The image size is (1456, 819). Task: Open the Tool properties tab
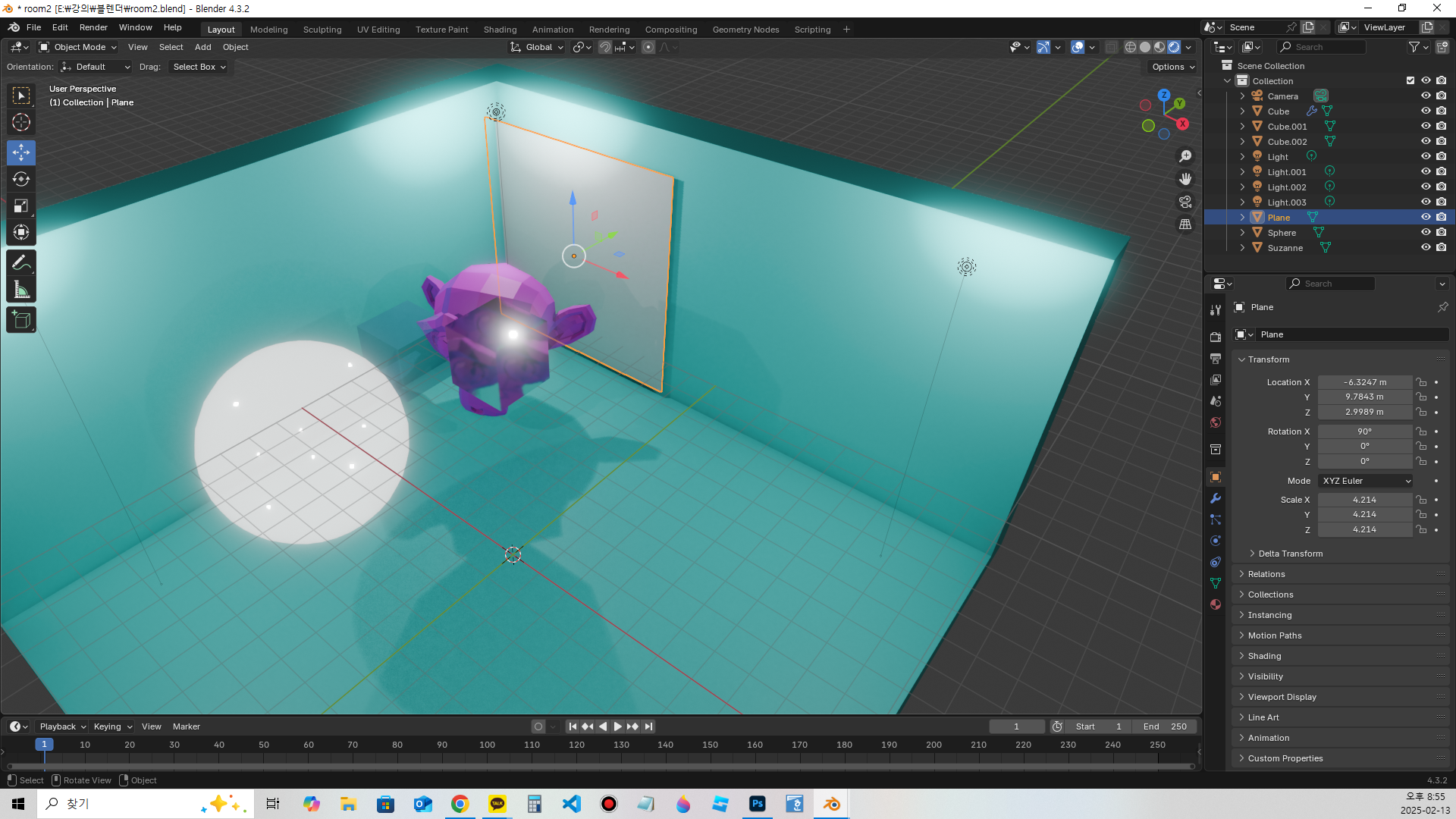click(x=1216, y=310)
